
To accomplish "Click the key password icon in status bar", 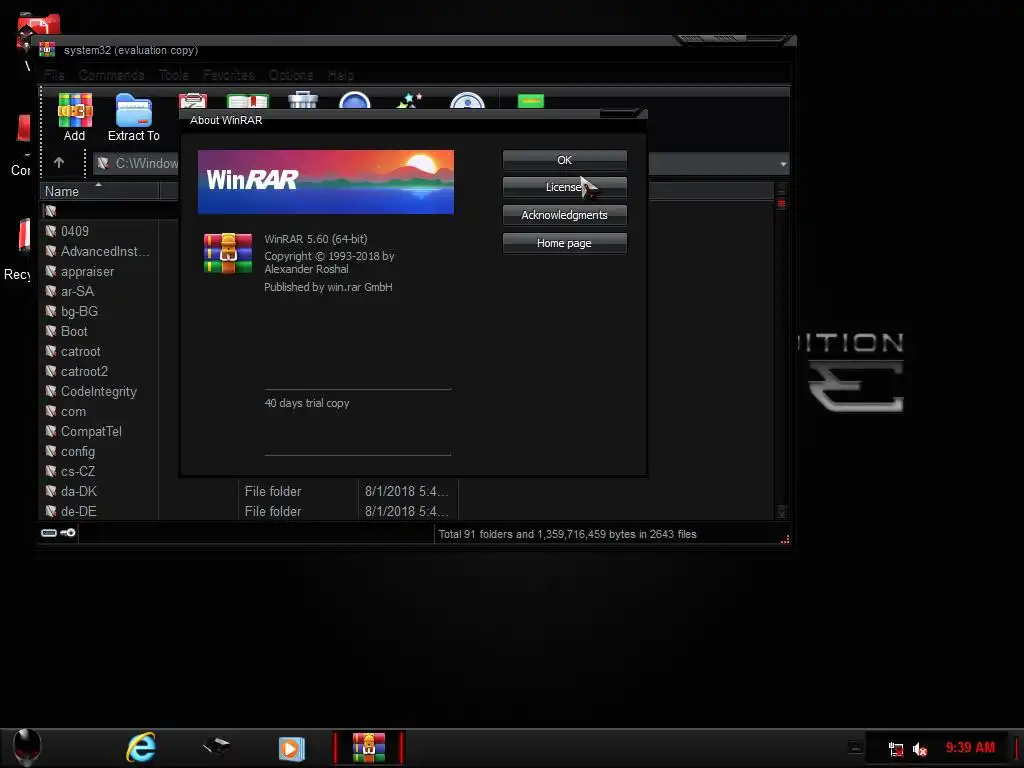I will (x=68, y=533).
